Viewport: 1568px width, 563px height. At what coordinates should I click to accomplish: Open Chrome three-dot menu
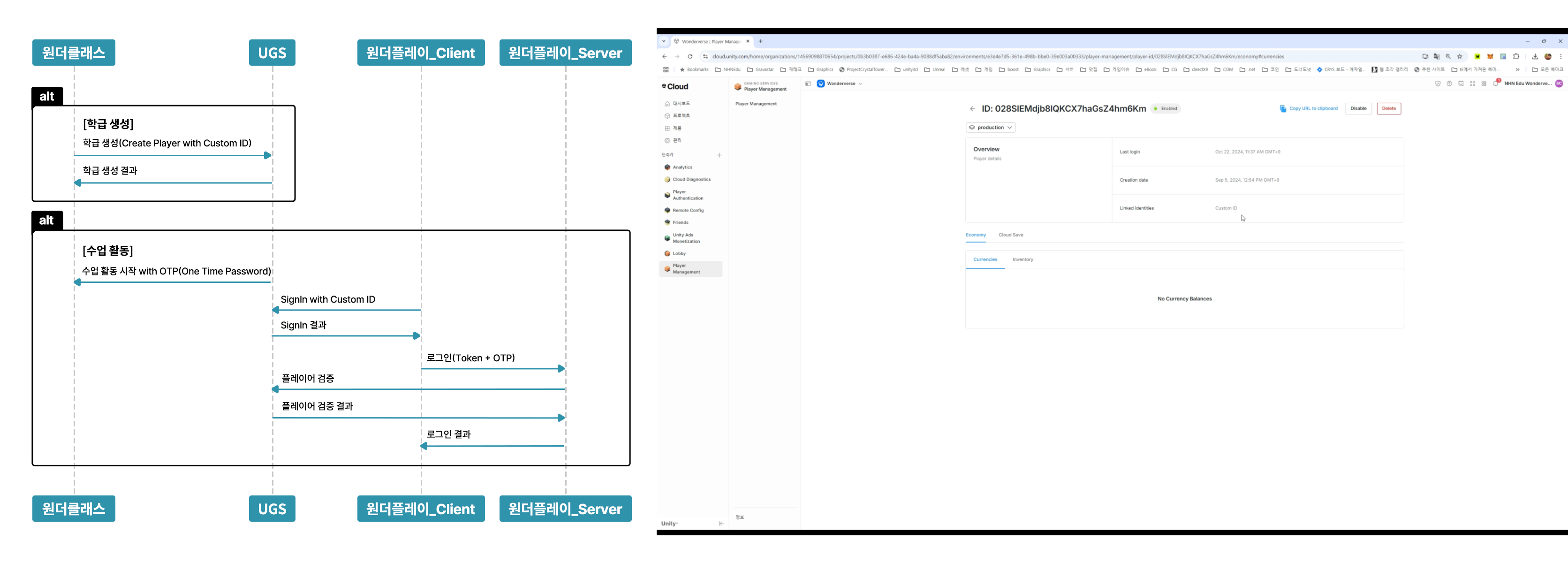1560,57
